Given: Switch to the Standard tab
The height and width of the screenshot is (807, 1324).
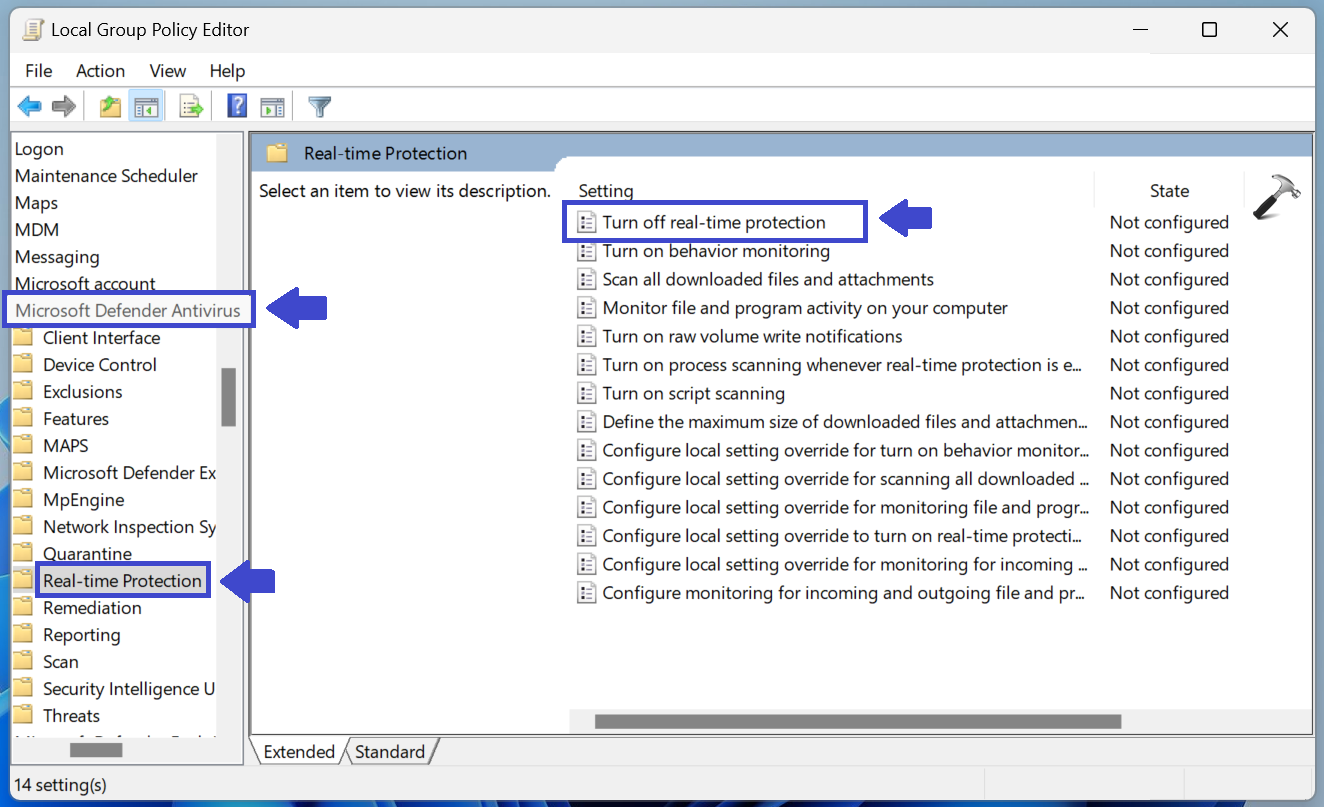Looking at the screenshot, I should pos(391,751).
